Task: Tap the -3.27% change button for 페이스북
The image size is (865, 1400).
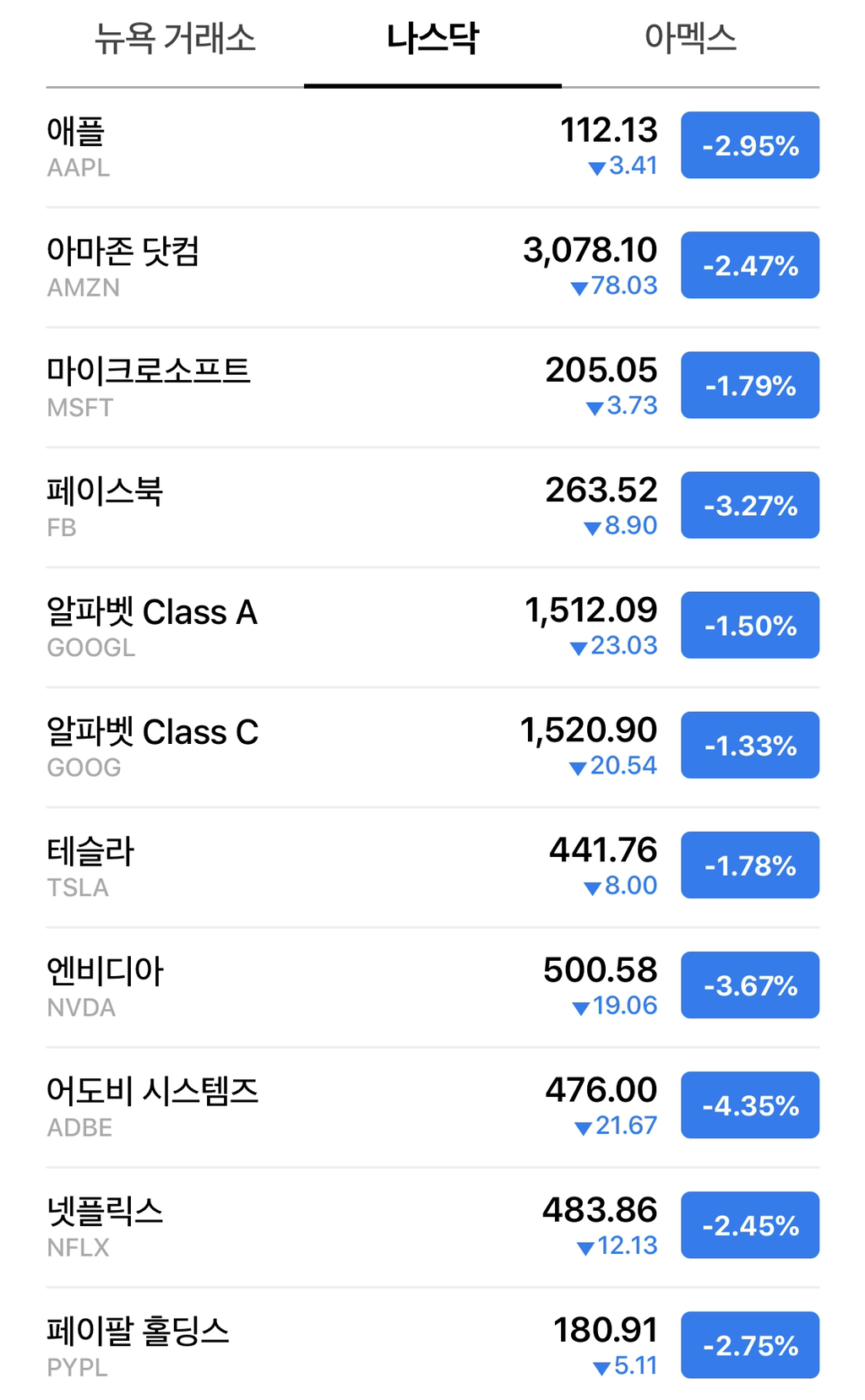Action: point(750,505)
